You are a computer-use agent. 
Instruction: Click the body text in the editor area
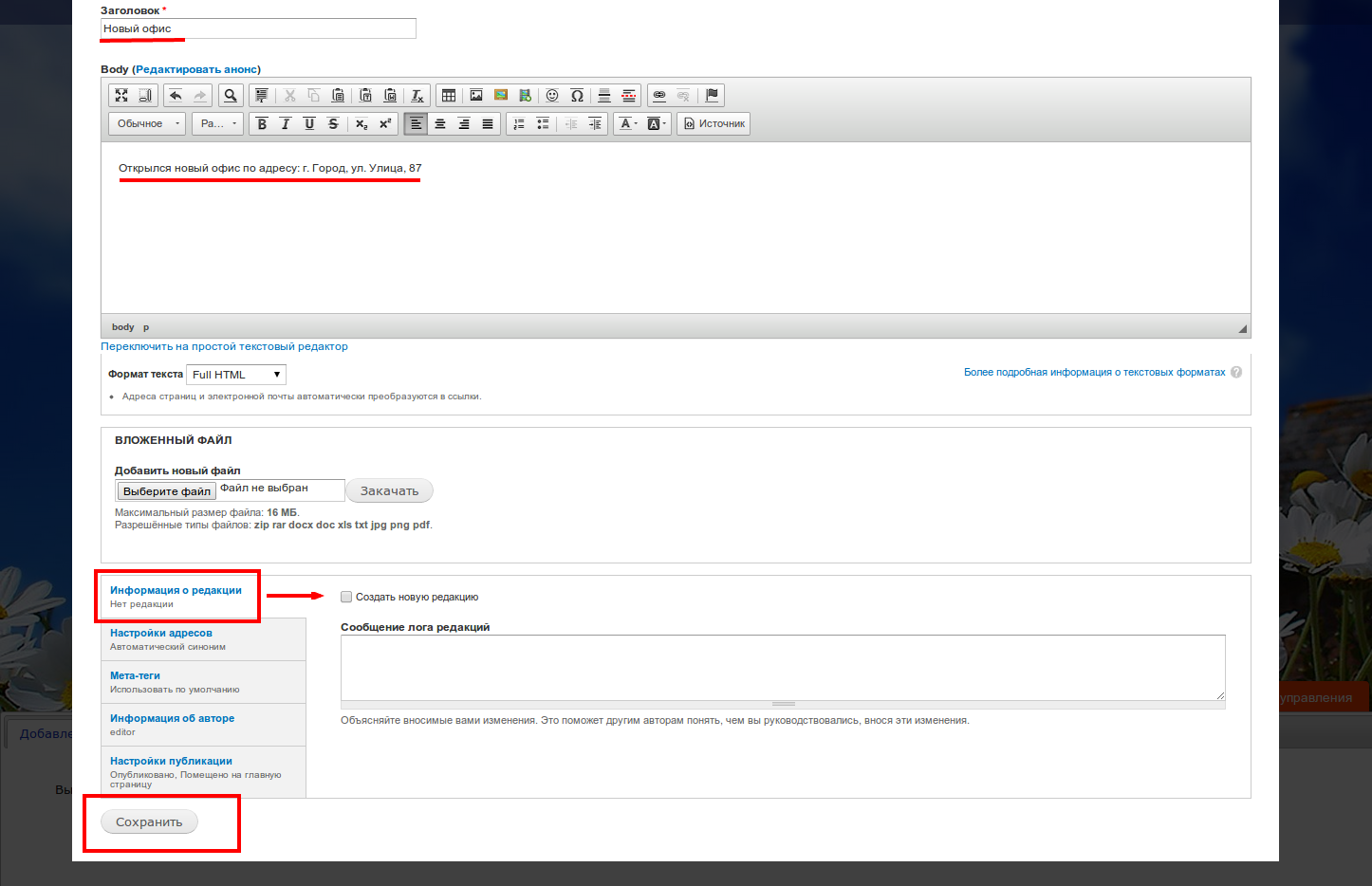270,168
